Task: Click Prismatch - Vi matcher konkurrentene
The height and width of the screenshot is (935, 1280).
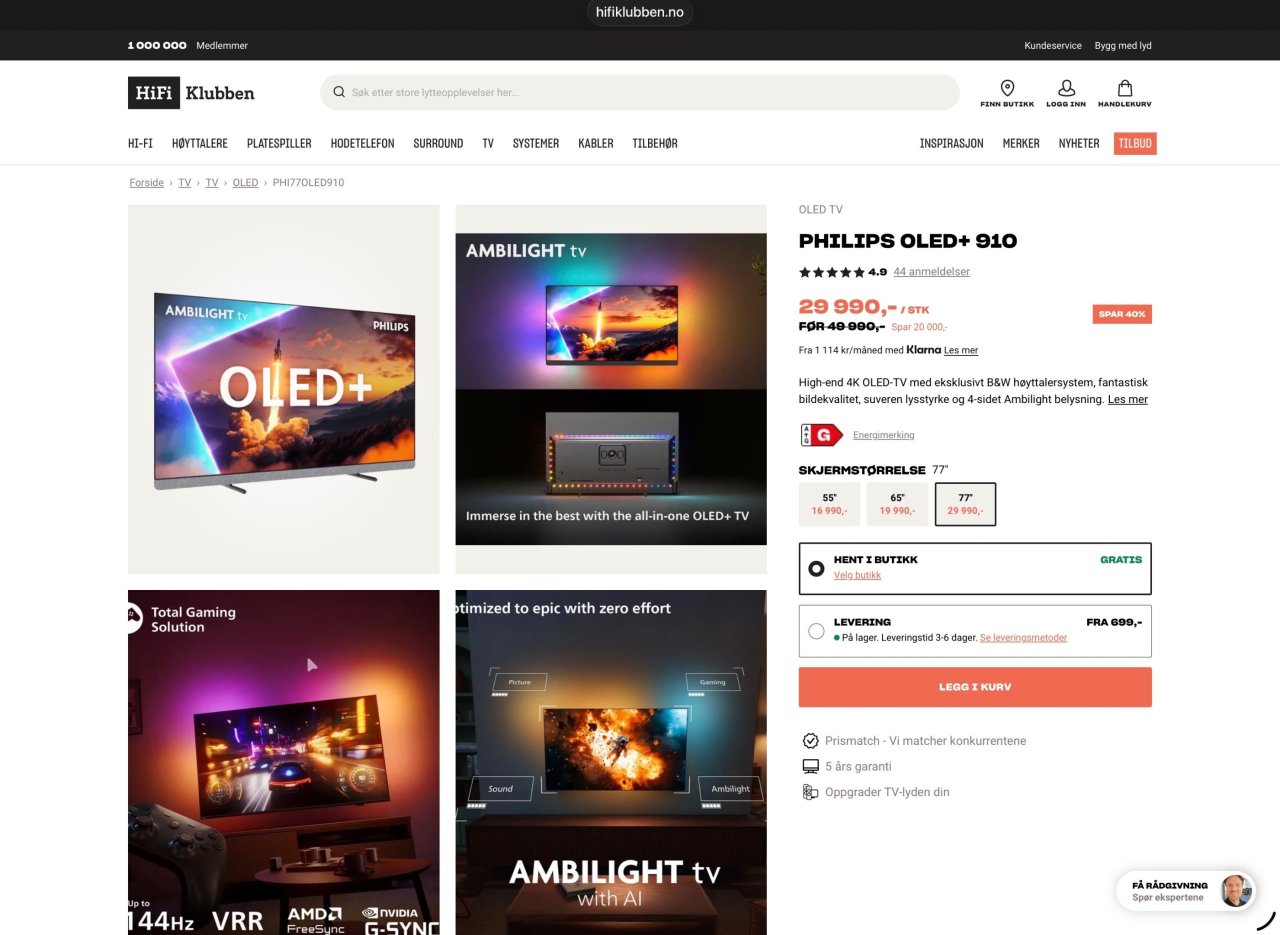Action: (926, 741)
